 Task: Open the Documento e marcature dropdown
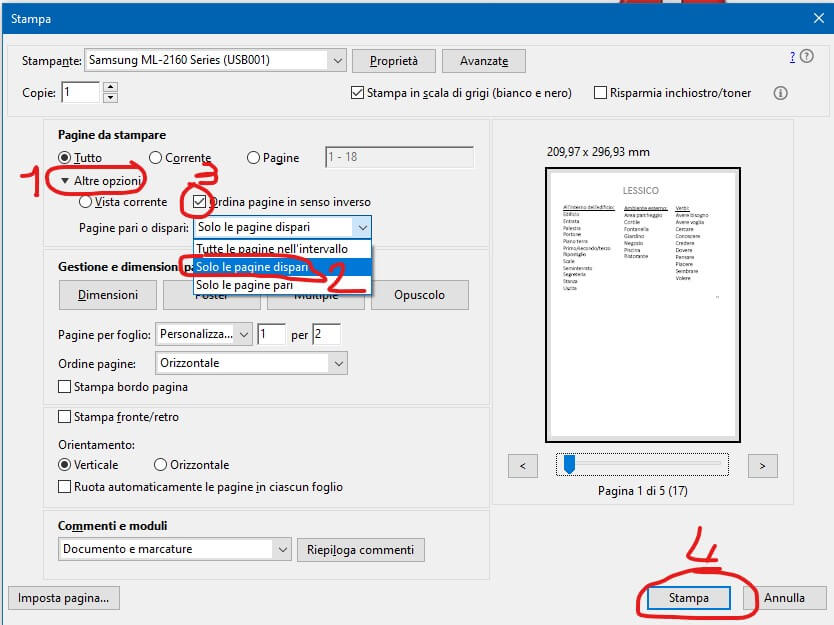click(x=281, y=549)
